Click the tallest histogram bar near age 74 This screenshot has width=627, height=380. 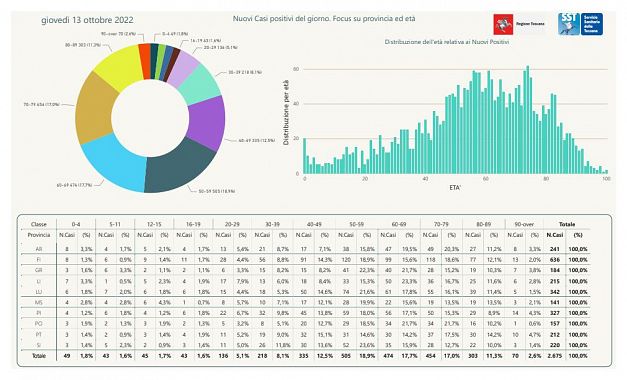click(x=528, y=119)
